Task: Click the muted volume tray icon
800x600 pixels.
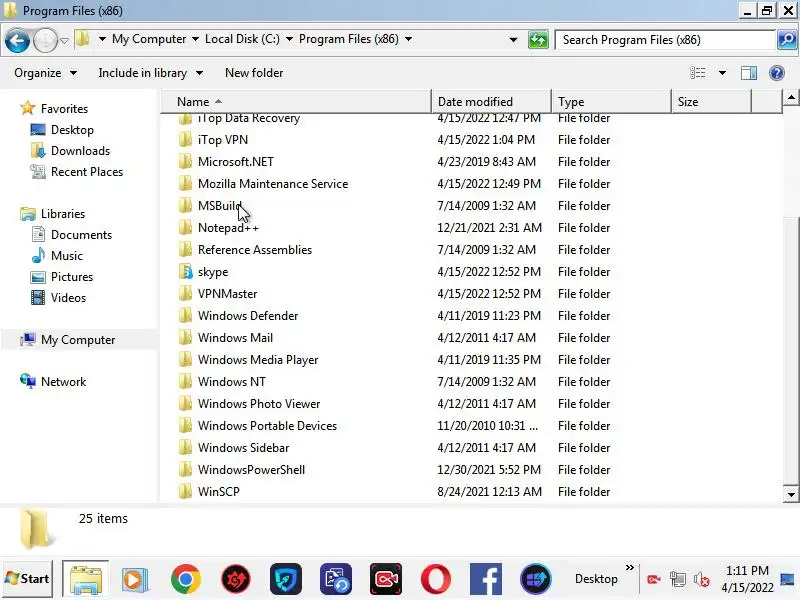Action: click(702, 580)
